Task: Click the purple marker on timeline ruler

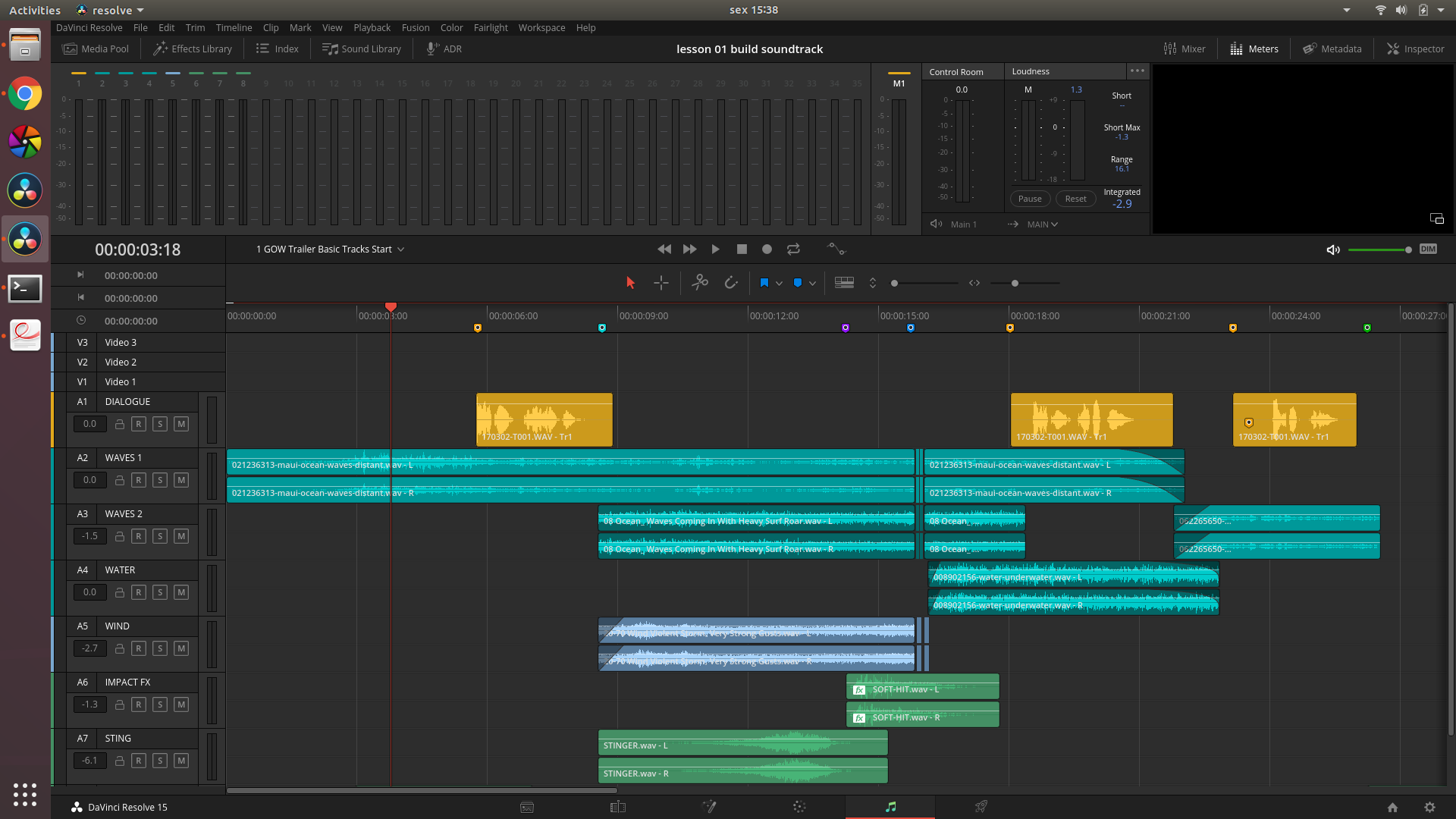Action: tap(846, 328)
